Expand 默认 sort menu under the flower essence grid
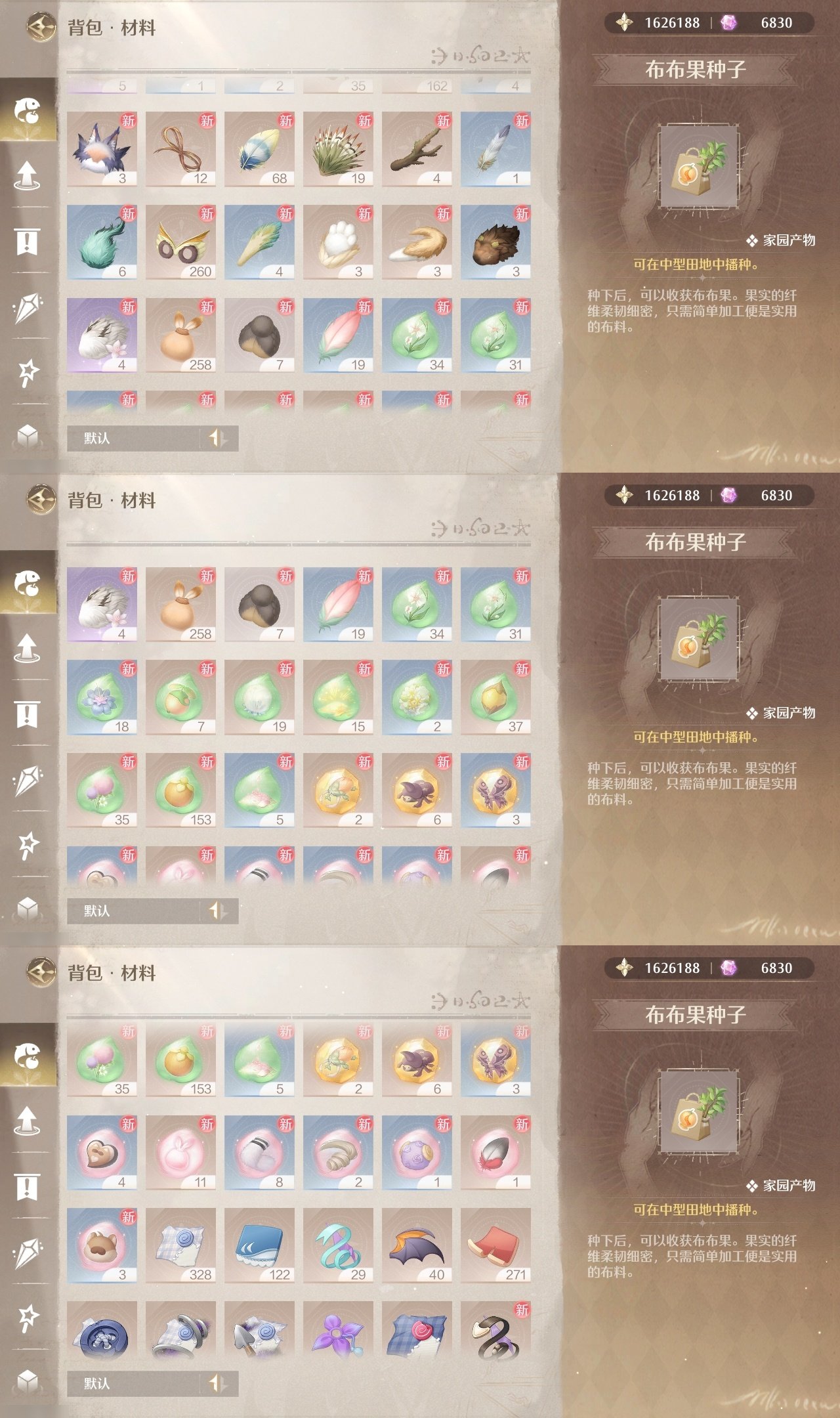Screen dimensions: 840x1418 click(x=152, y=911)
